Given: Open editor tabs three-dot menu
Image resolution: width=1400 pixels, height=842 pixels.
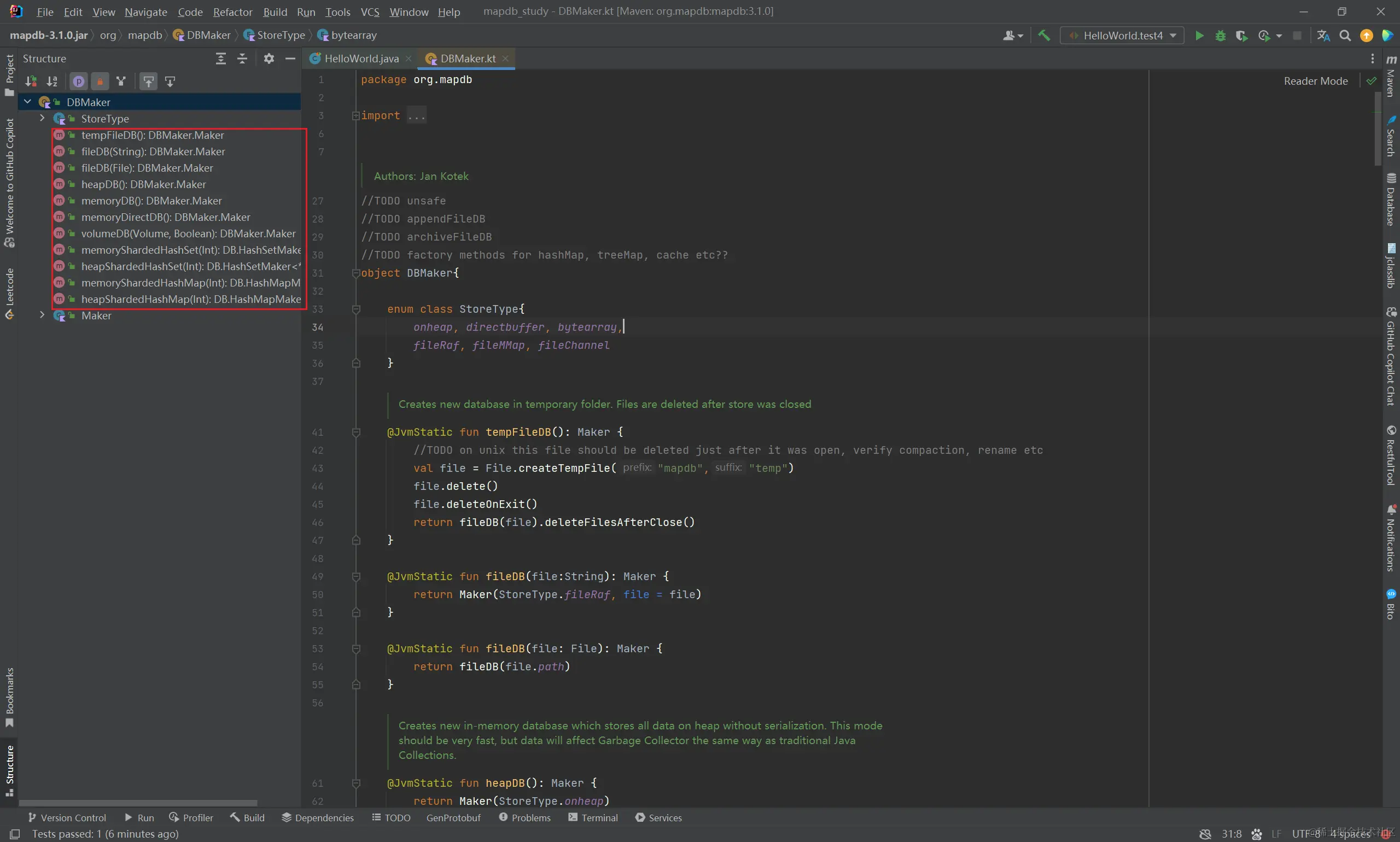Looking at the screenshot, I should [1372, 59].
